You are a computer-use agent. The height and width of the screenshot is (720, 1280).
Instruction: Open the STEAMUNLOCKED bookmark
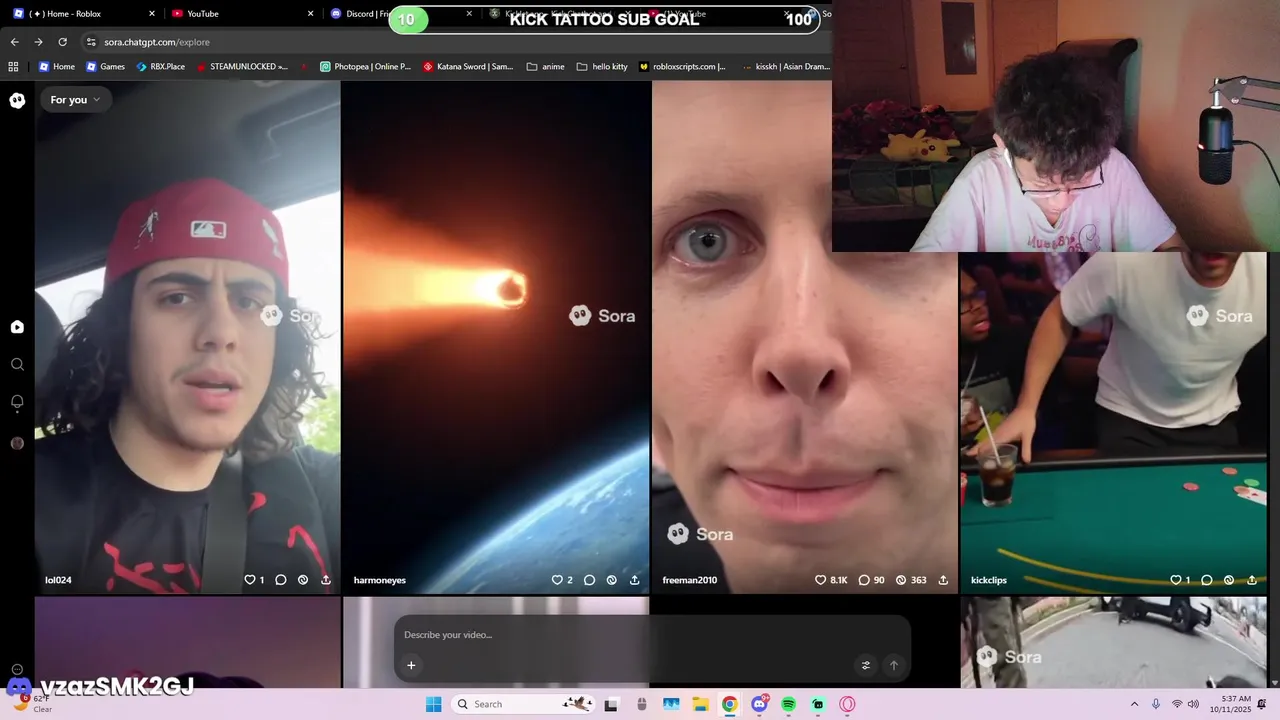coord(242,67)
